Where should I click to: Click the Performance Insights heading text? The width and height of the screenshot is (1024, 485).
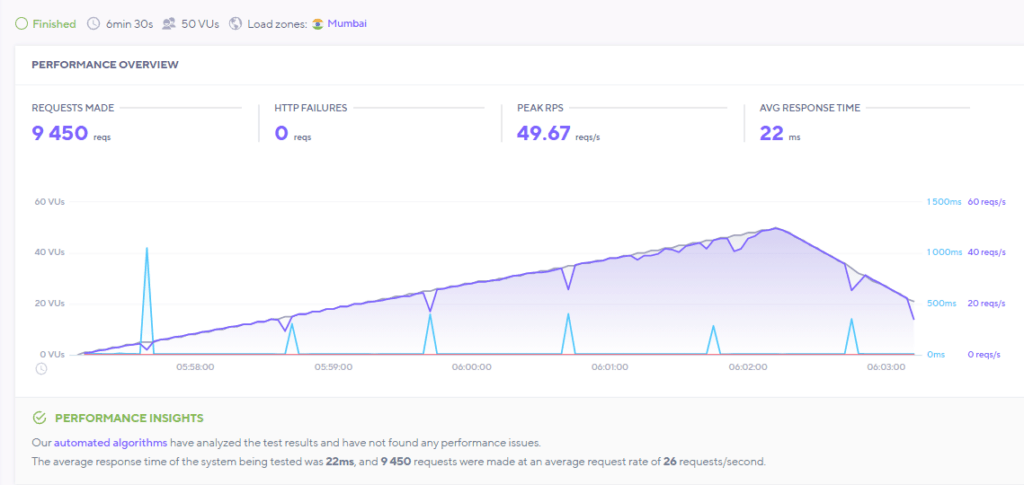[x=129, y=418]
